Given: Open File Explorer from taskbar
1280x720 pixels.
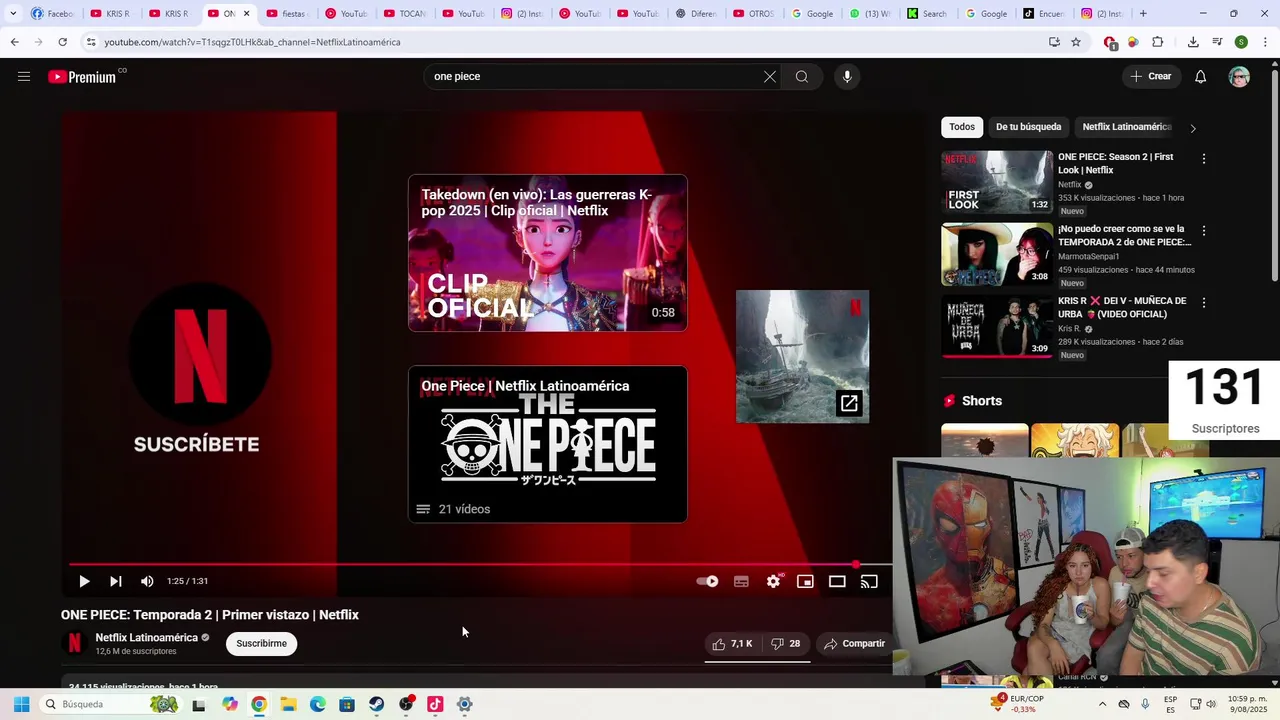Looking at the screenshot, I should pos(288,704).
